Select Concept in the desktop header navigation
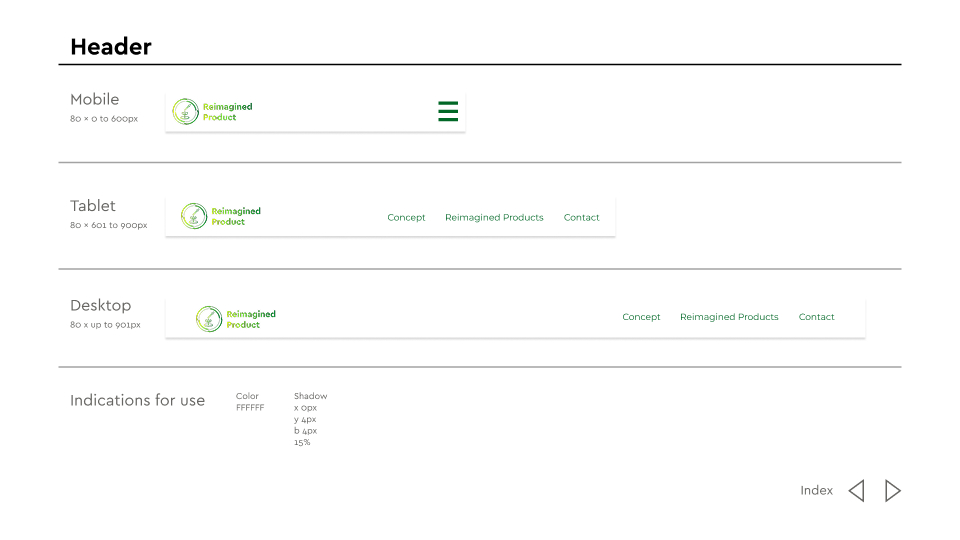 click(641, 317)
